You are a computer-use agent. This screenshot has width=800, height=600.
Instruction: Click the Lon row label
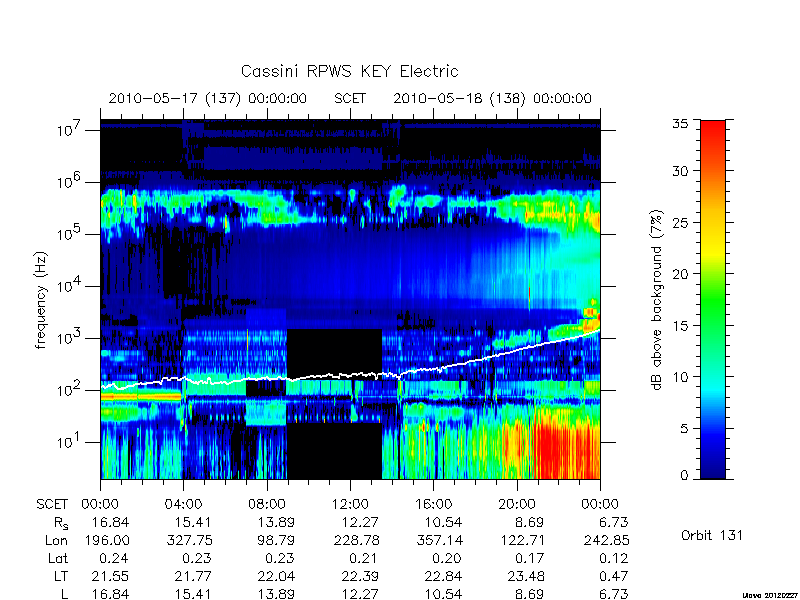(56, 540)
